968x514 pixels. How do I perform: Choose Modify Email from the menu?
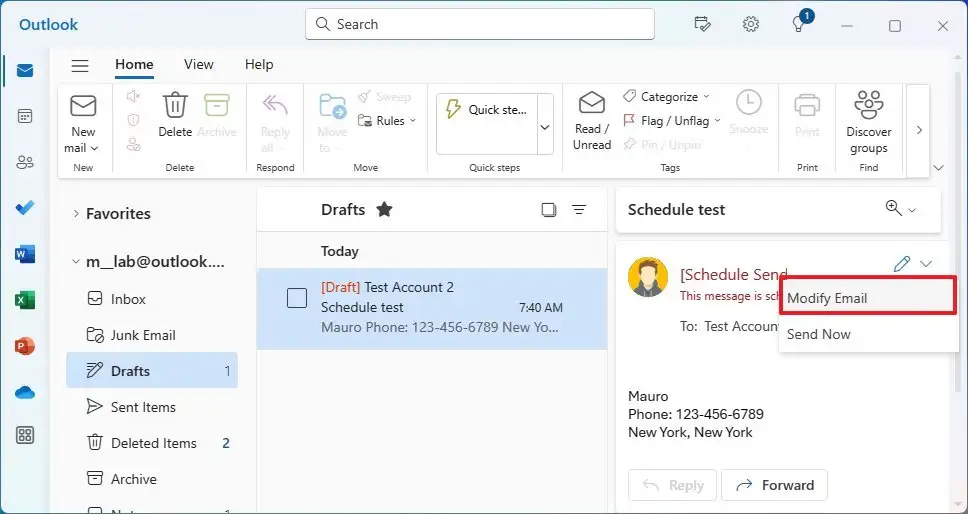pyautogui.click(x=868, y=298)
